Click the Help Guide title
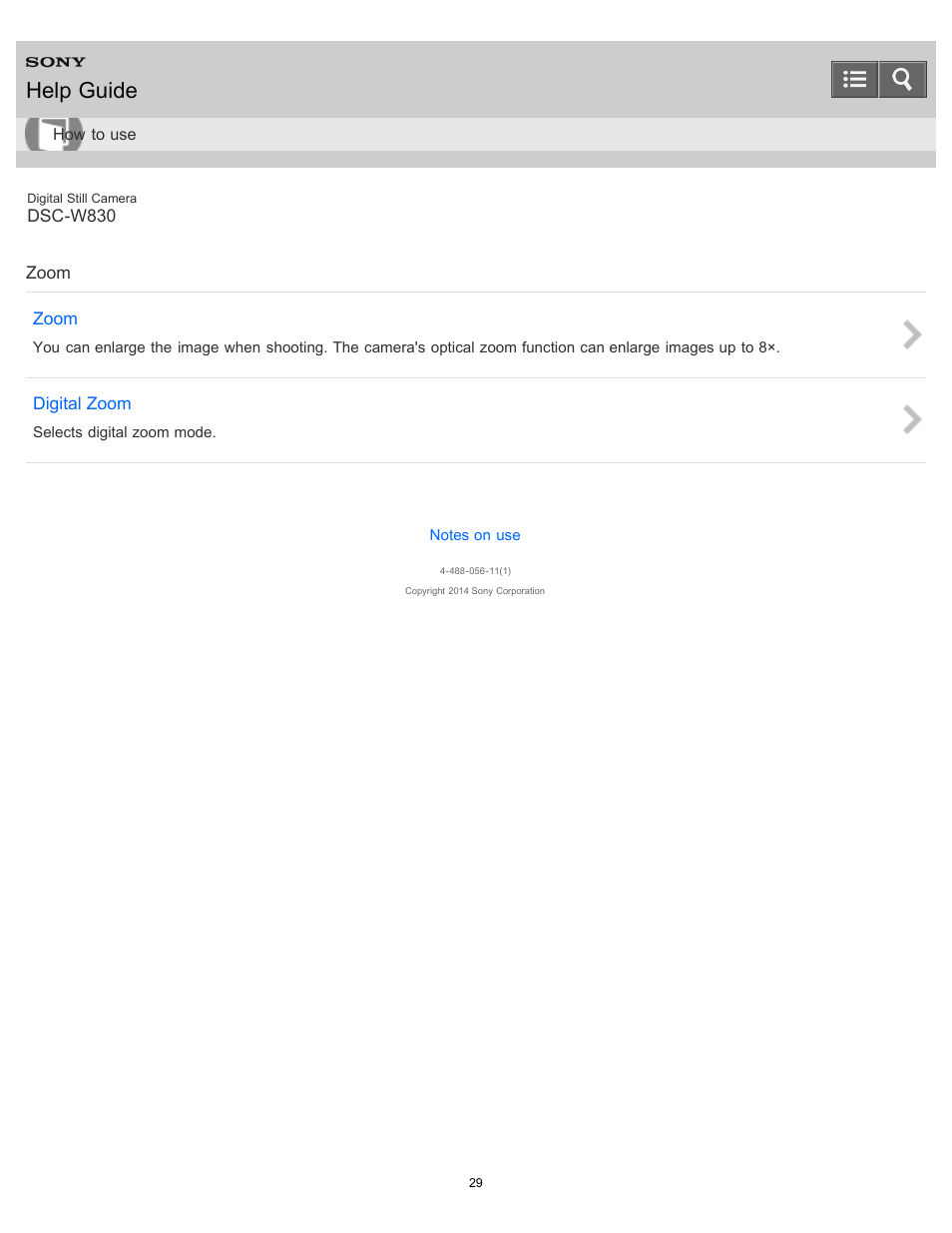952x1233 pixels. click(82, 91)
